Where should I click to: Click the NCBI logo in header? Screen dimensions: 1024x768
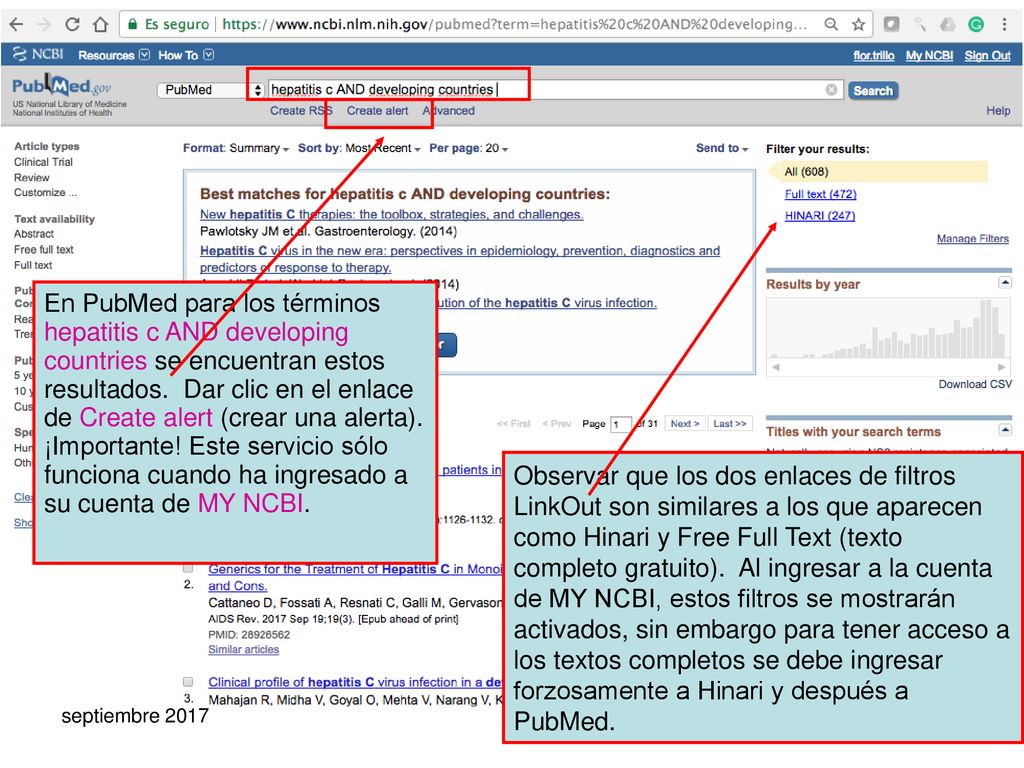coord(38,54)
